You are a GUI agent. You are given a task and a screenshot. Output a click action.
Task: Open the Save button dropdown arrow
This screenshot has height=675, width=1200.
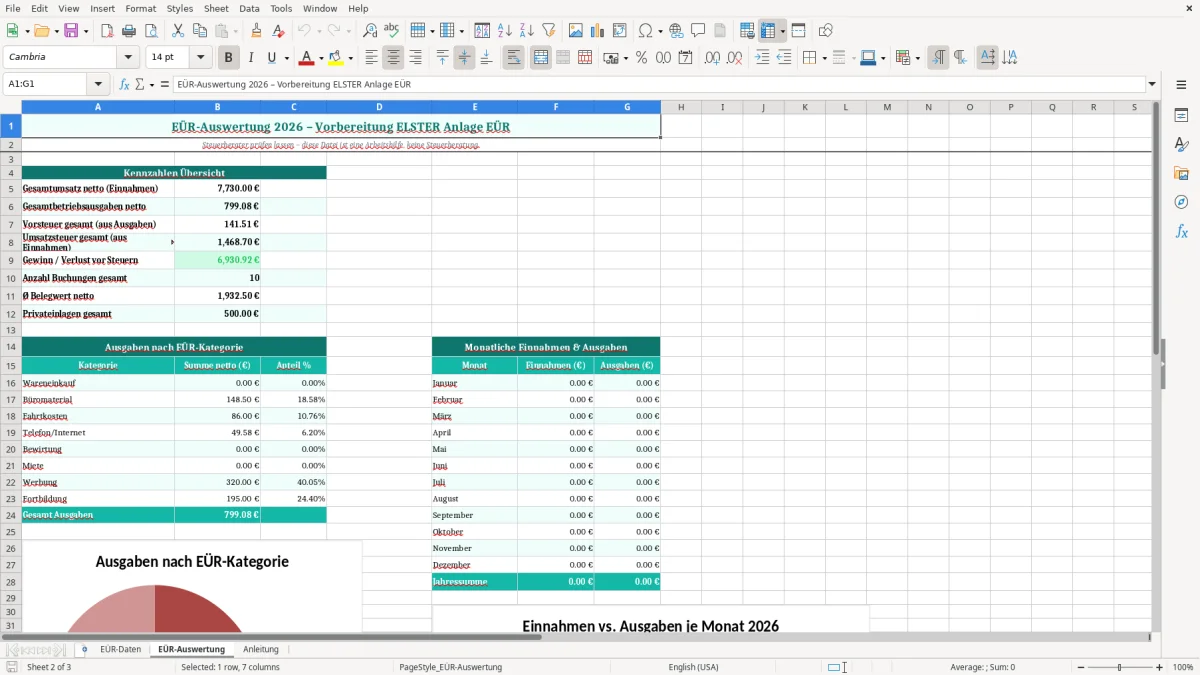tap(87, 31)
